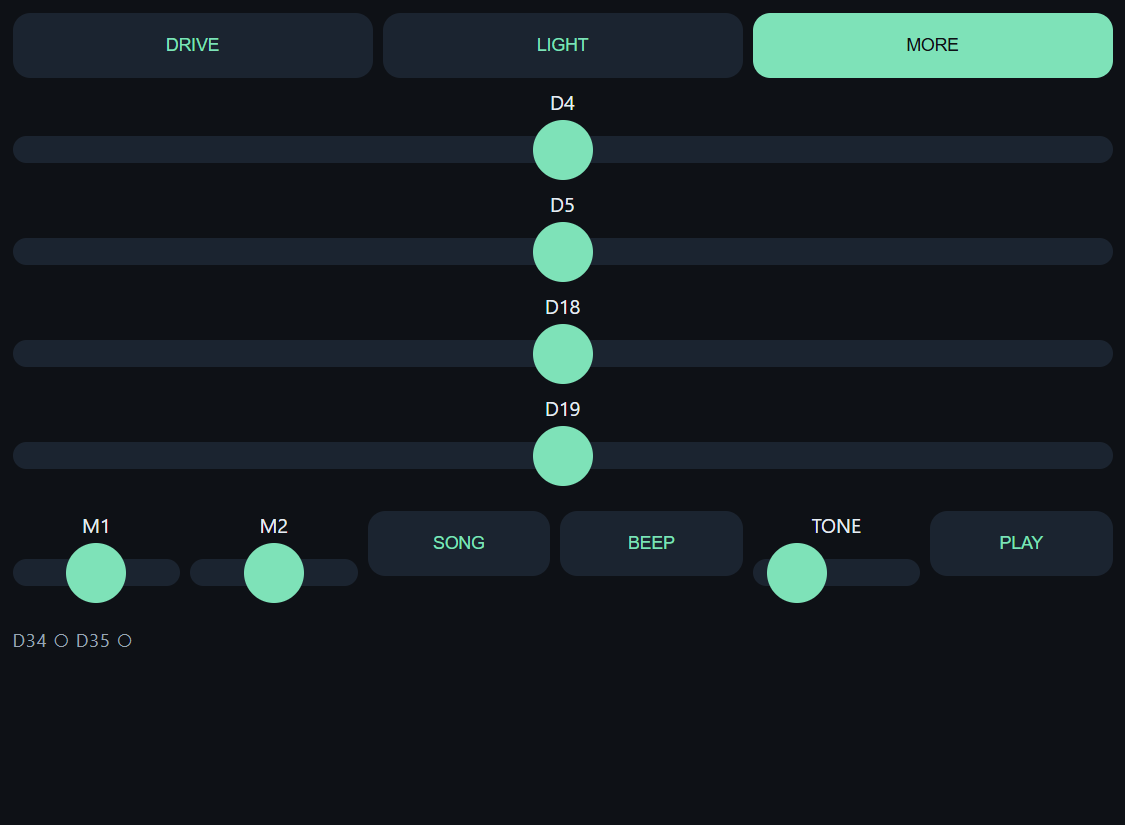This screenshot has height=825, width=1125.
Task: Trigger the BEEP button
Action: [x=651, y=543]
